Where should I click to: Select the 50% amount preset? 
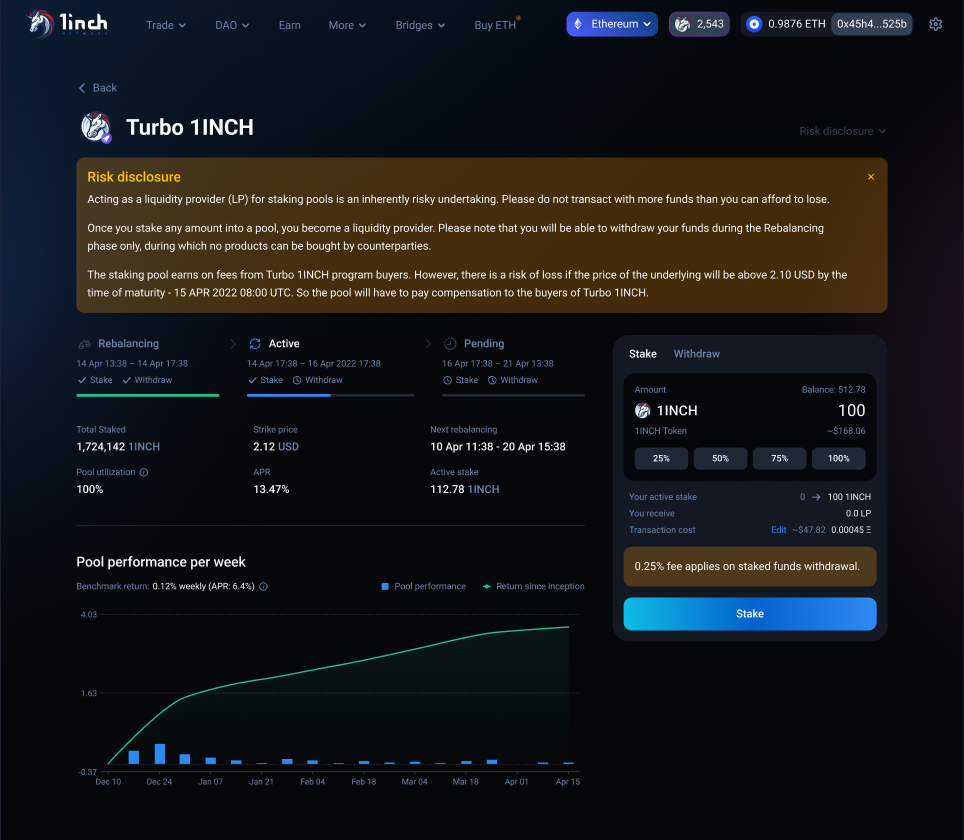click(x=720, y=458)
